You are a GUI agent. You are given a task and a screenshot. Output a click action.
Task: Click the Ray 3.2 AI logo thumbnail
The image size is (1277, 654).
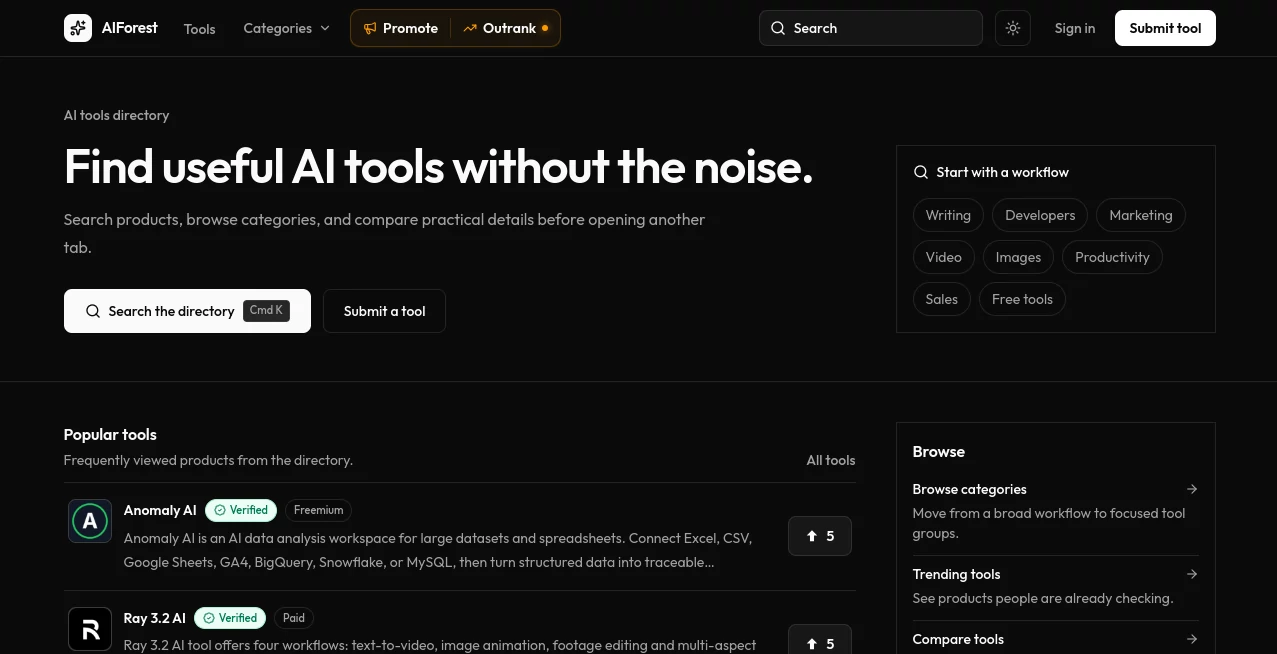tap(90, 629)
